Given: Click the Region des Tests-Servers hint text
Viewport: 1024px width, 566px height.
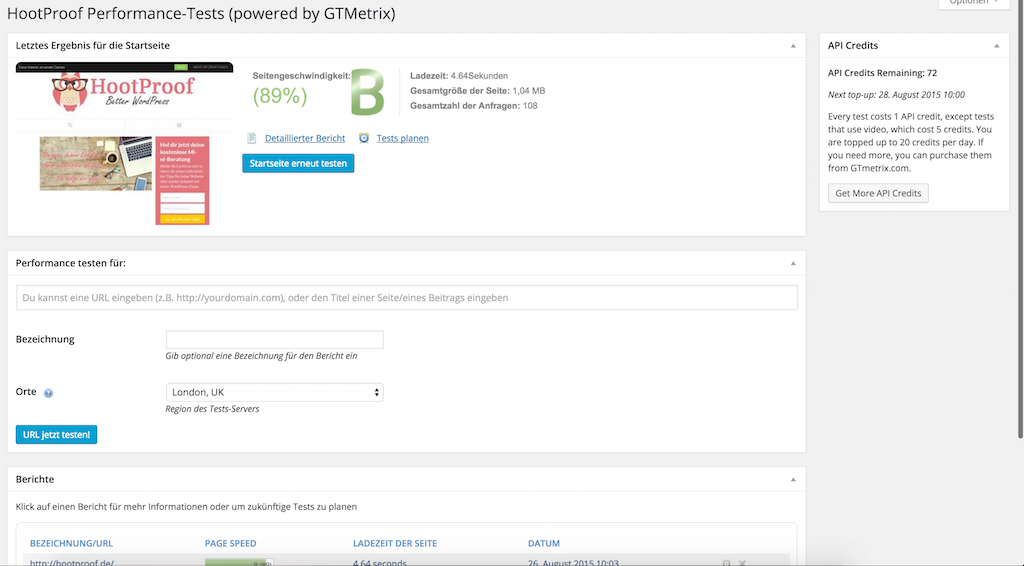Looking at the screenshot, I should (212, 409).
